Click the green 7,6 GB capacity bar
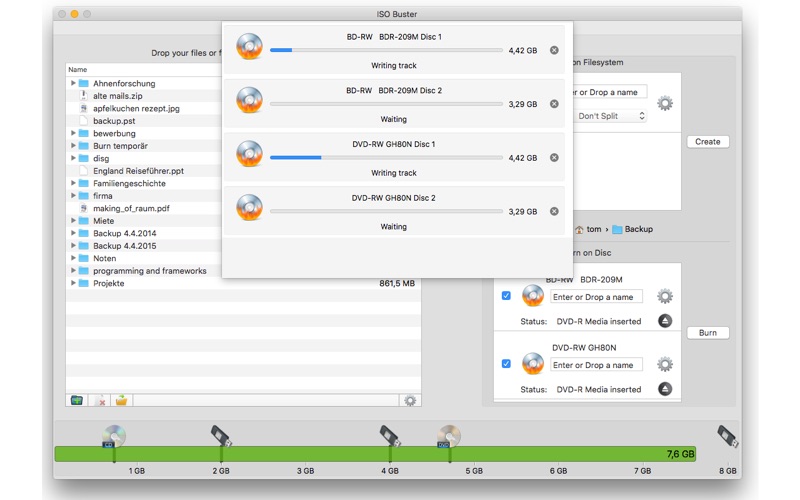The width and height of the screenshot is (800, 500). 375,454
